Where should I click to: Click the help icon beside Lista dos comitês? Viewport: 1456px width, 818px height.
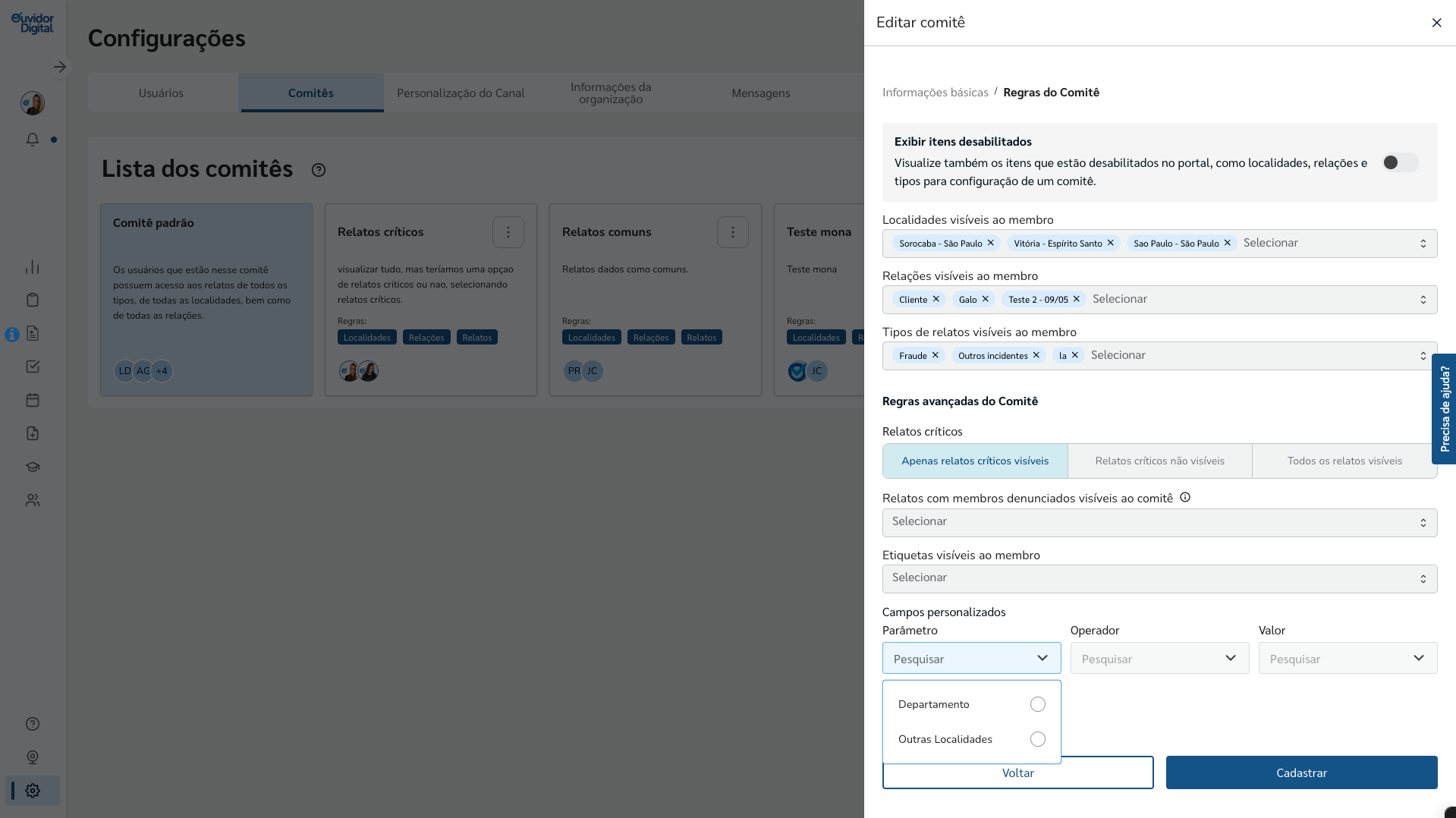click(319, 170)
